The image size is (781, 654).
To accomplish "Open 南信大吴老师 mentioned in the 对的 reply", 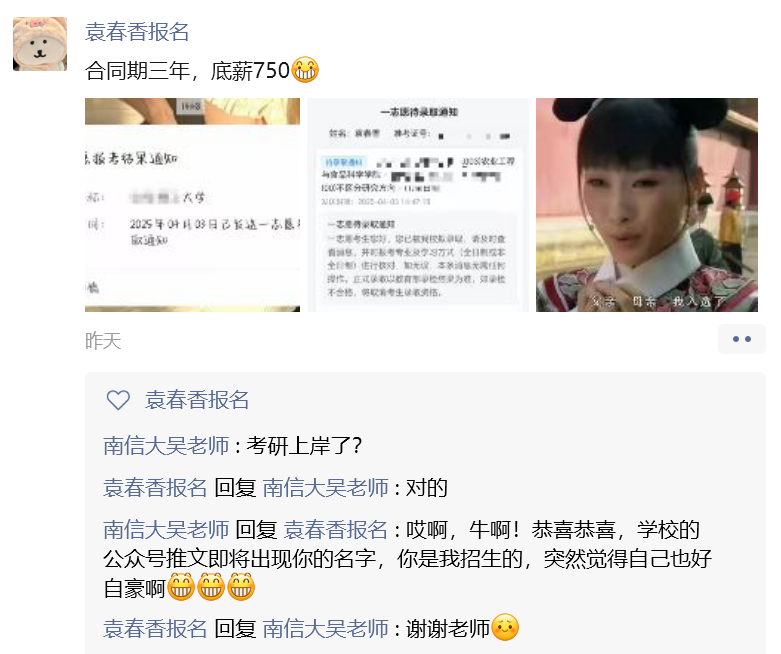I will point(325,488).
